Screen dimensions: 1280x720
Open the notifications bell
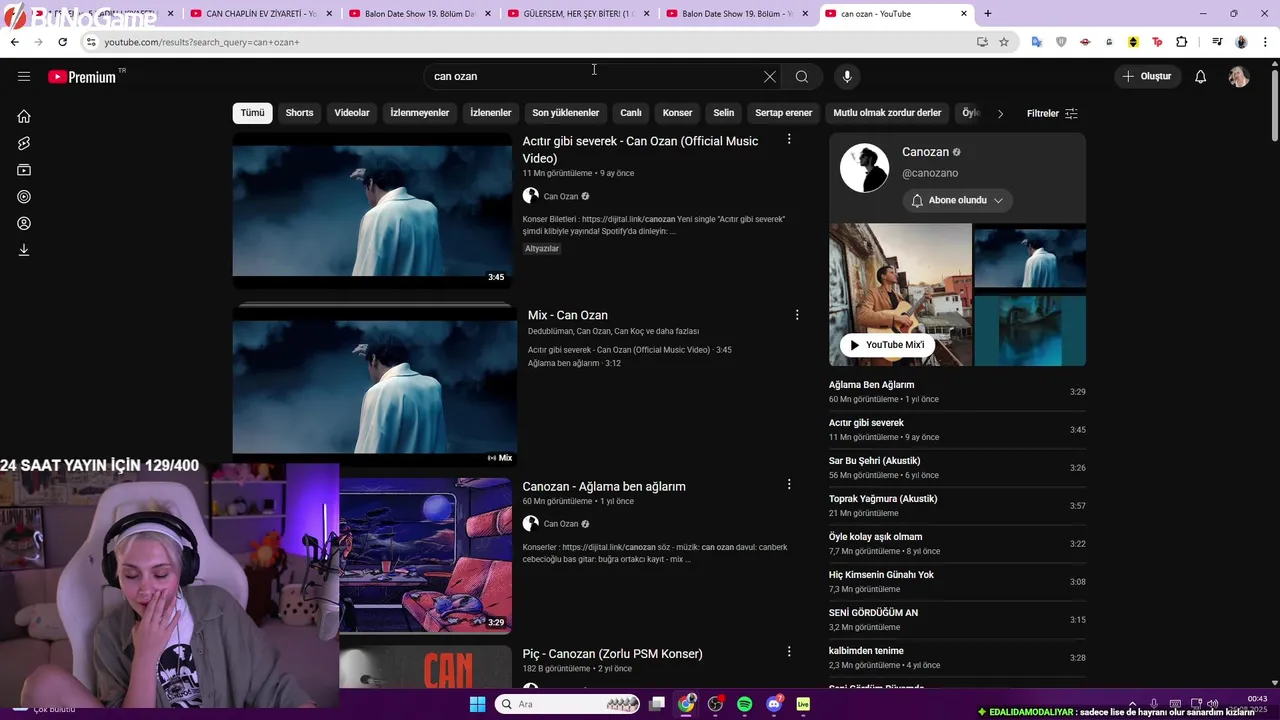coord(1201,77)
